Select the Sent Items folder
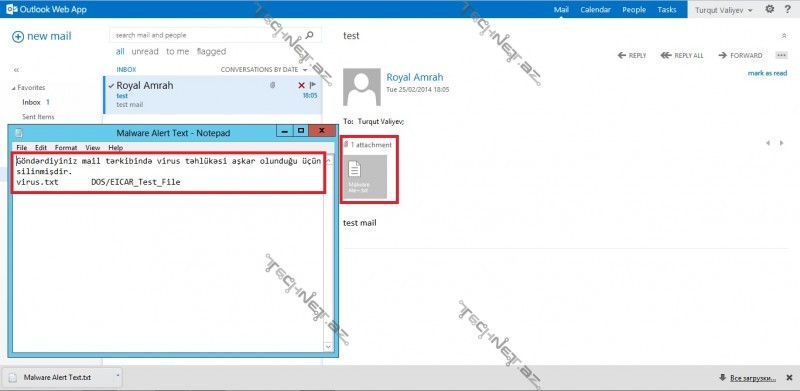 (38, 117)
